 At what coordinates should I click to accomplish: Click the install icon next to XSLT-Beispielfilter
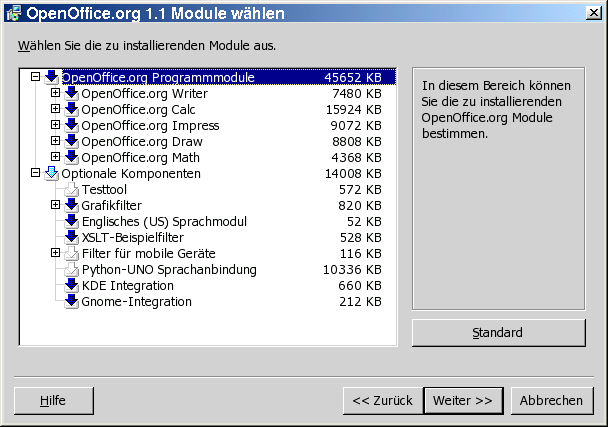(x=71, y=237)
